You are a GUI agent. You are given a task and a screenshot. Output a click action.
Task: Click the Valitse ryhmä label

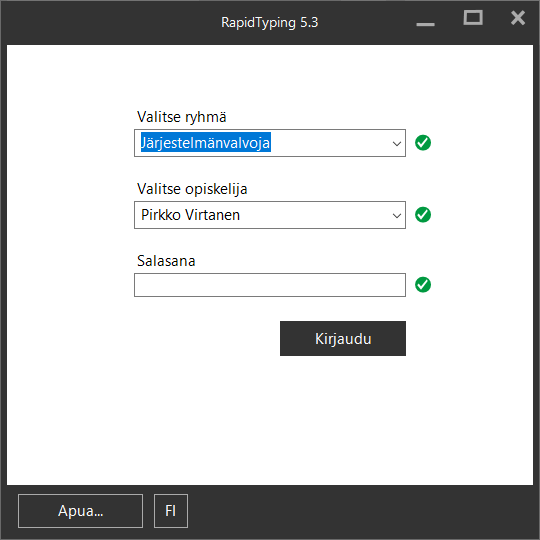[x=181, y=117]
